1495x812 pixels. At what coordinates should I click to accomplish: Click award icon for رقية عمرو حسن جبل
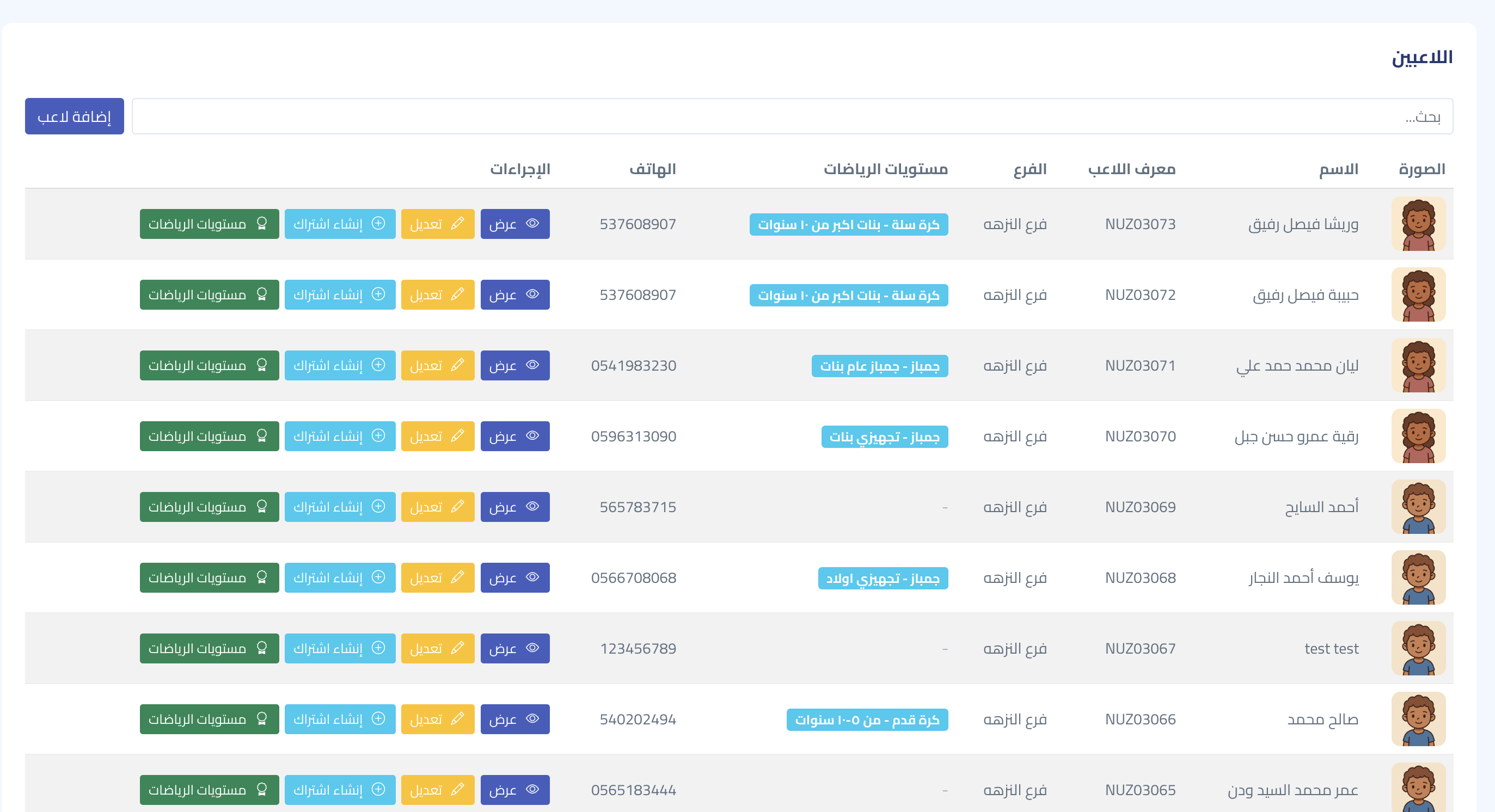click(x=262, y=435)
